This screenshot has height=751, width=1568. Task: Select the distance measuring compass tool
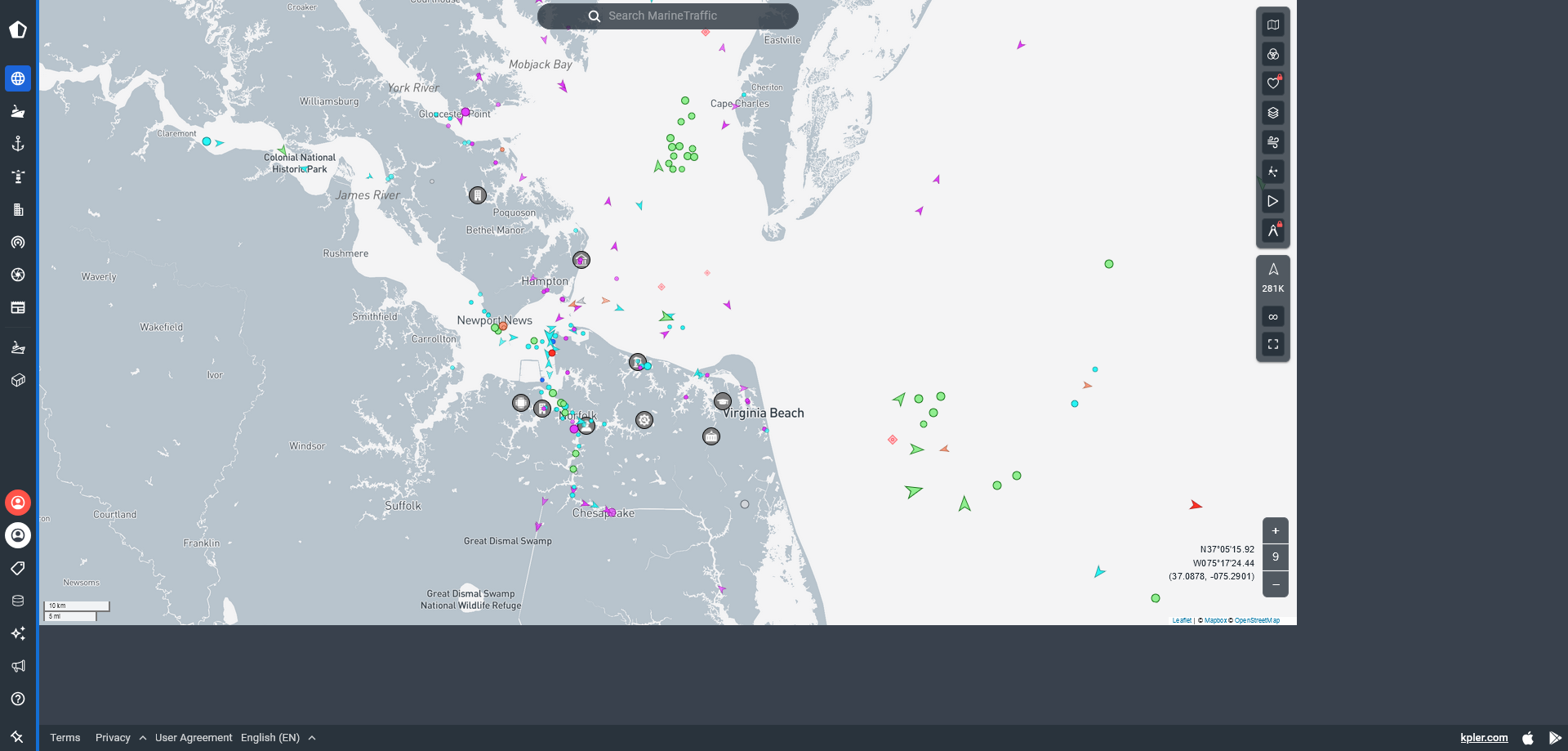pos(1273,230)
